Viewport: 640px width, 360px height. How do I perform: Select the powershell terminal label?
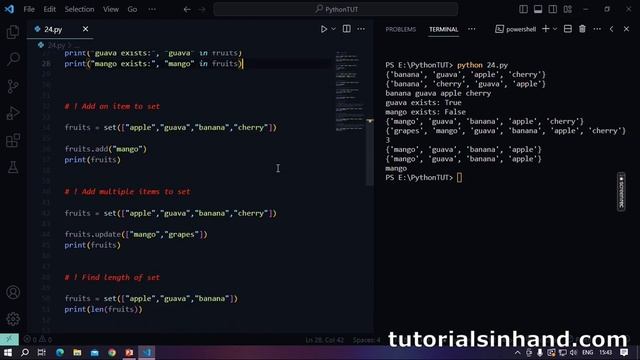(516, 29)
